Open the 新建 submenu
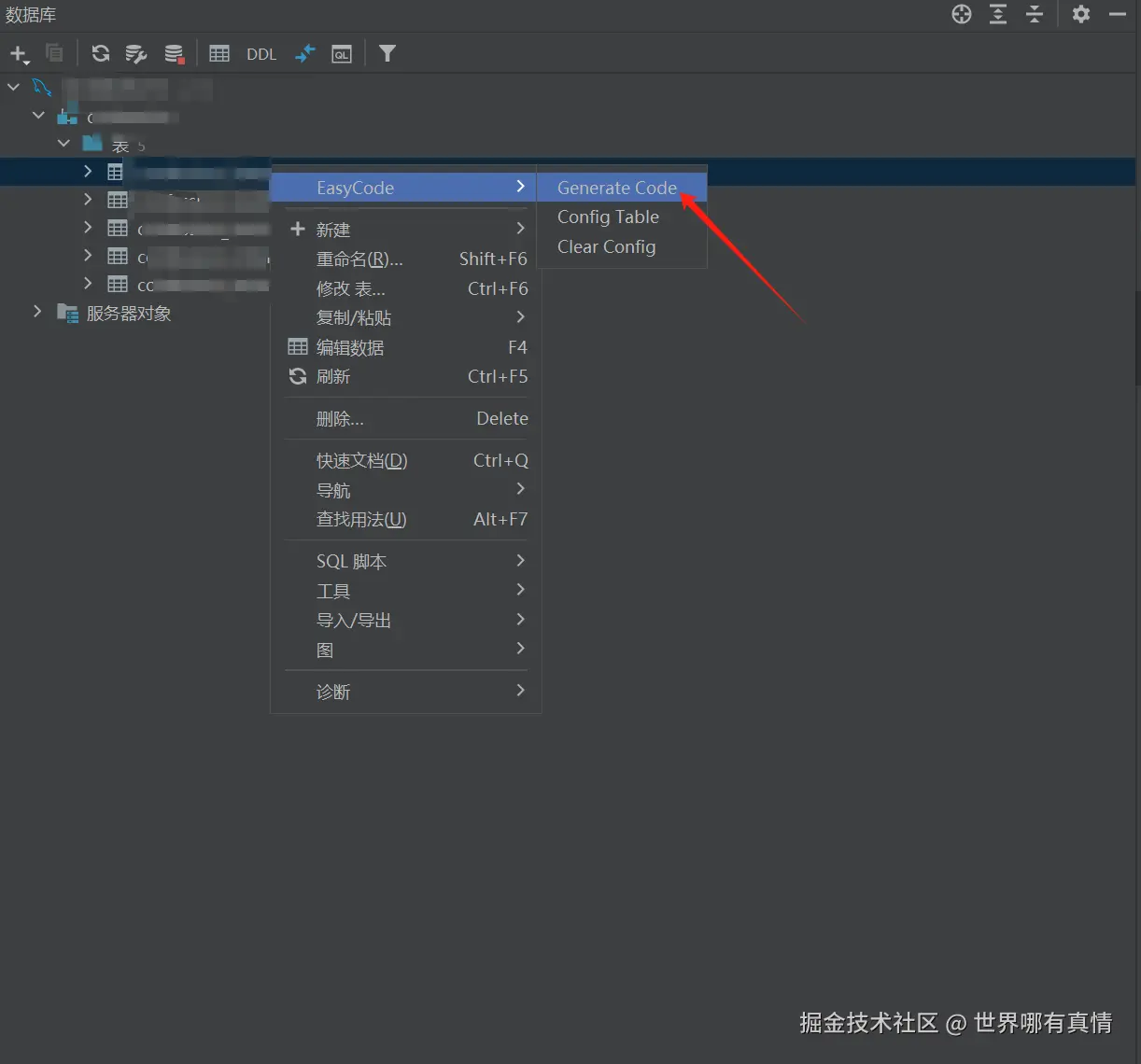Image resolution: width=1141 pixels, height=1064 pixels. pyautogui.click(x=406, y=229)
